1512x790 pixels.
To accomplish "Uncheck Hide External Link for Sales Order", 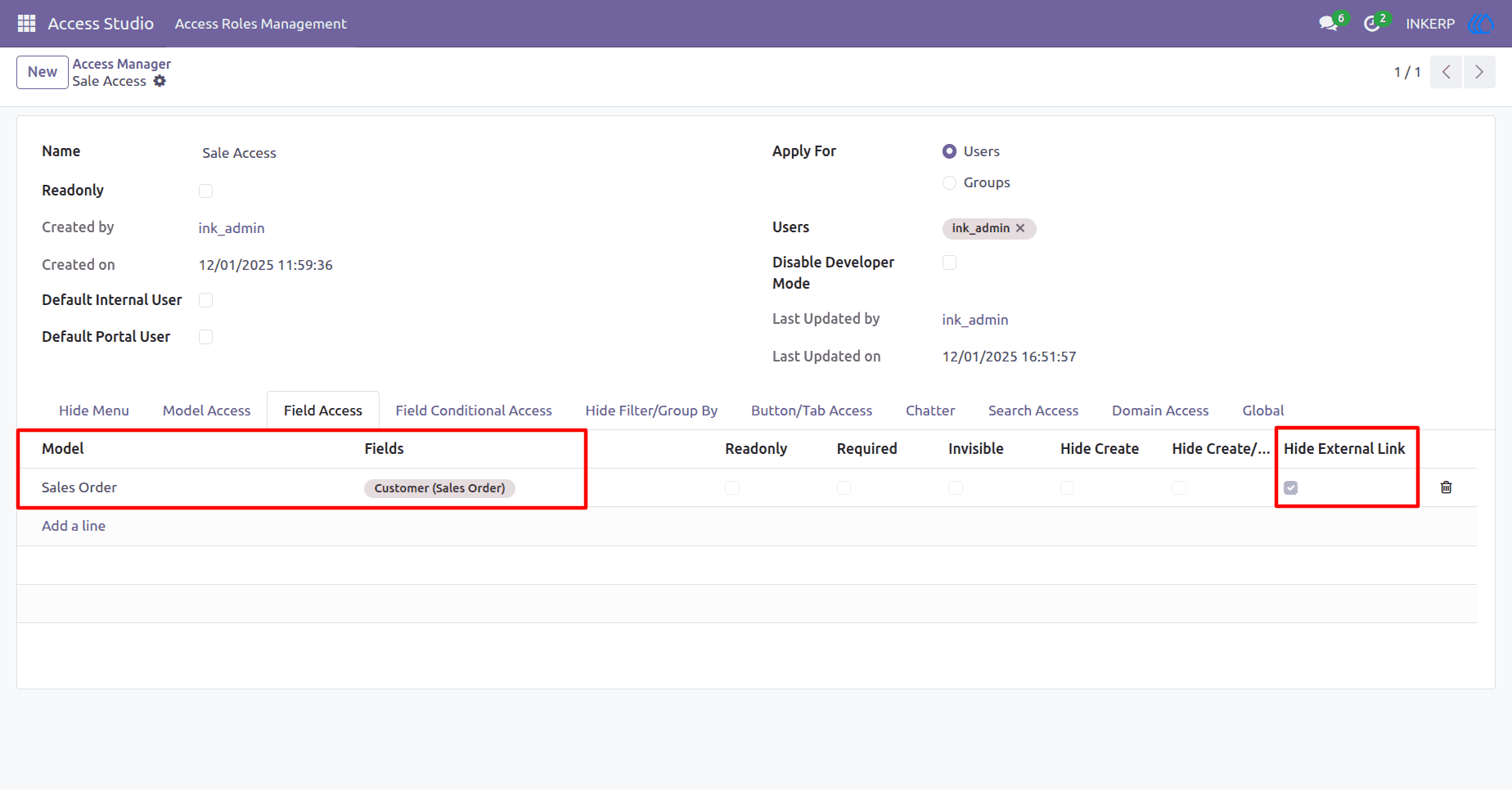I will (1291, 487).
